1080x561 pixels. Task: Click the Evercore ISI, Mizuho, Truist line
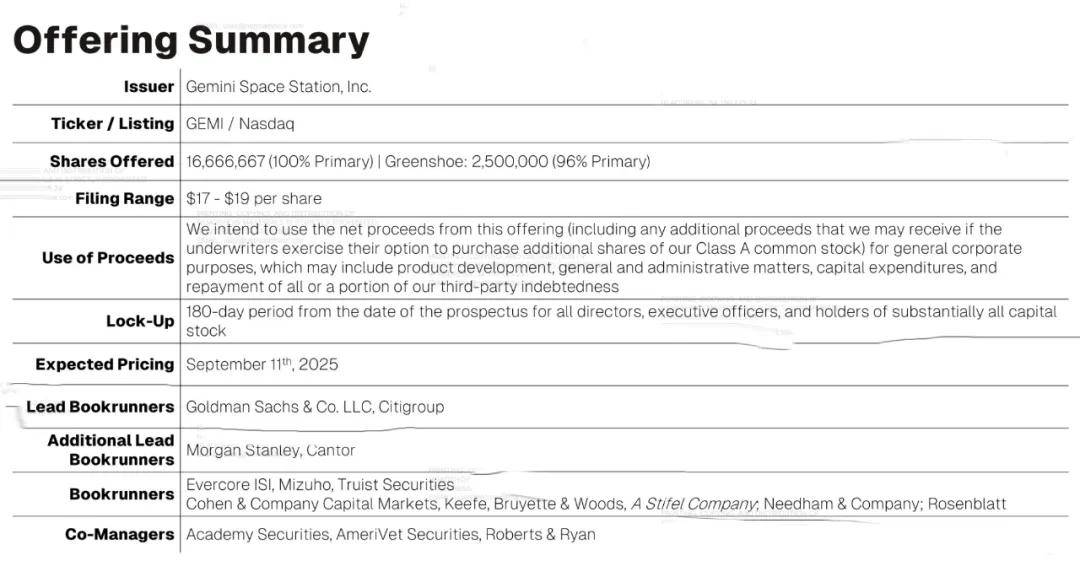[320, 485]
